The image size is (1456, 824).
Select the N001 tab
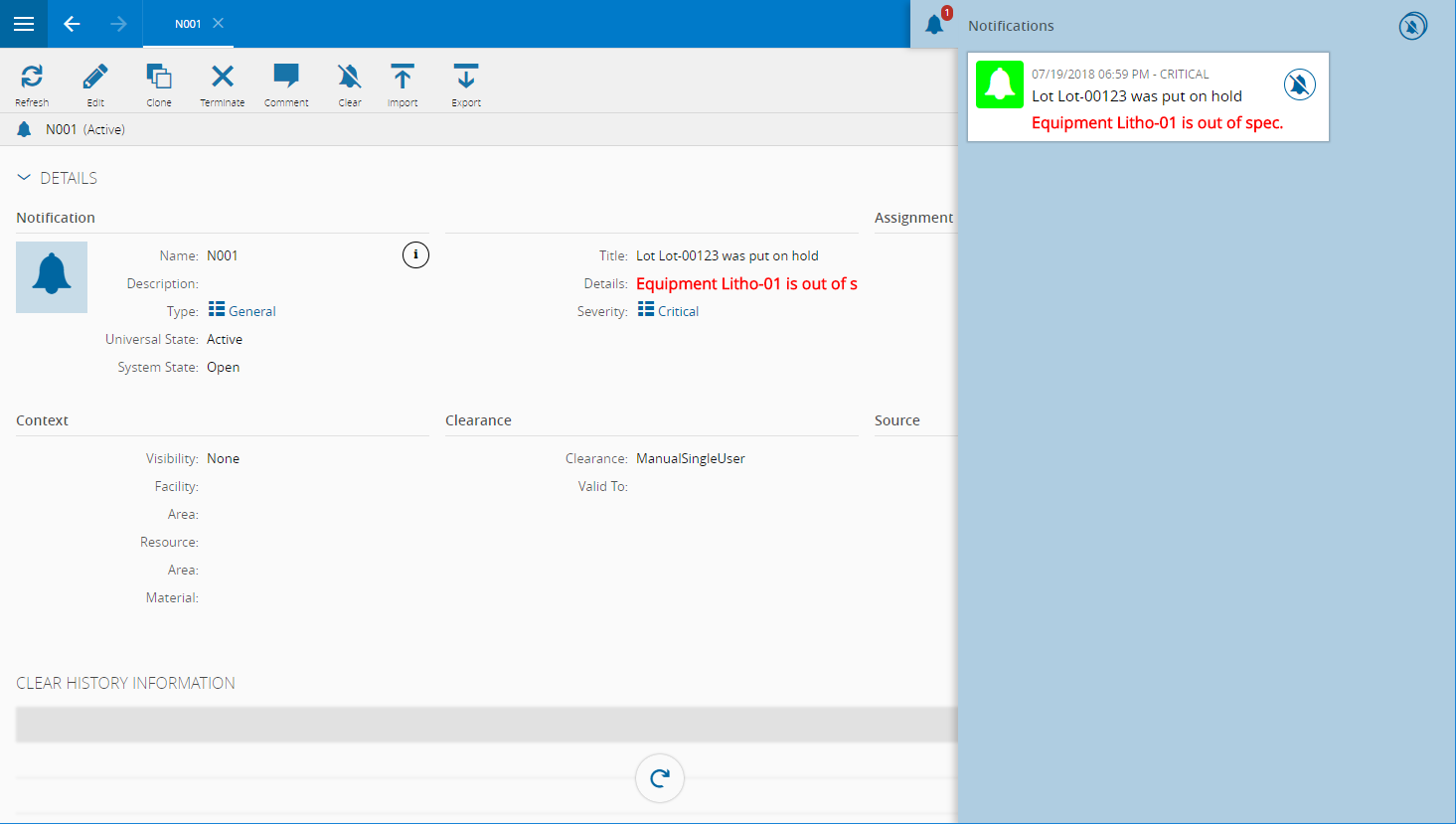point(187,24)
